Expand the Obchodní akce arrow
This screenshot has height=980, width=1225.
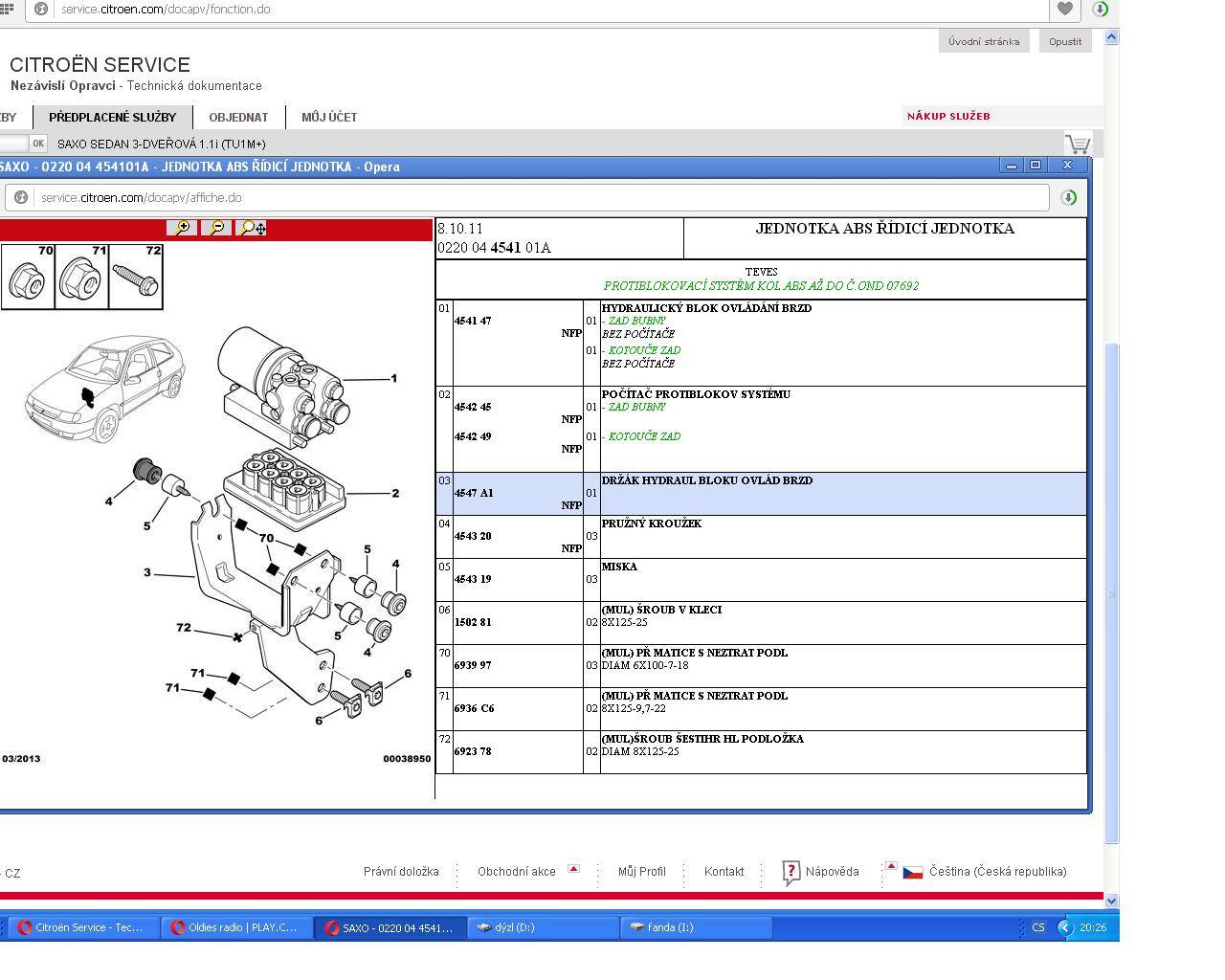(x=573, y=869)
